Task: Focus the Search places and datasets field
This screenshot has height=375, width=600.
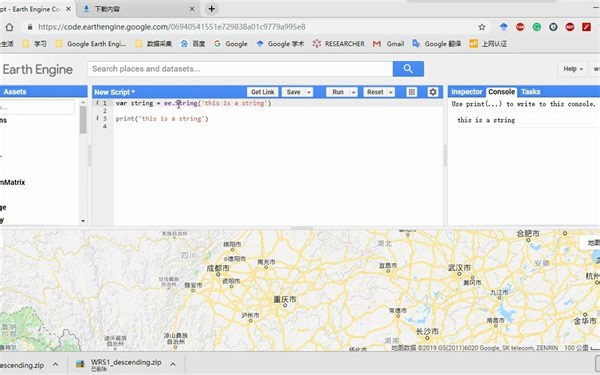Action: click(240, 69)
